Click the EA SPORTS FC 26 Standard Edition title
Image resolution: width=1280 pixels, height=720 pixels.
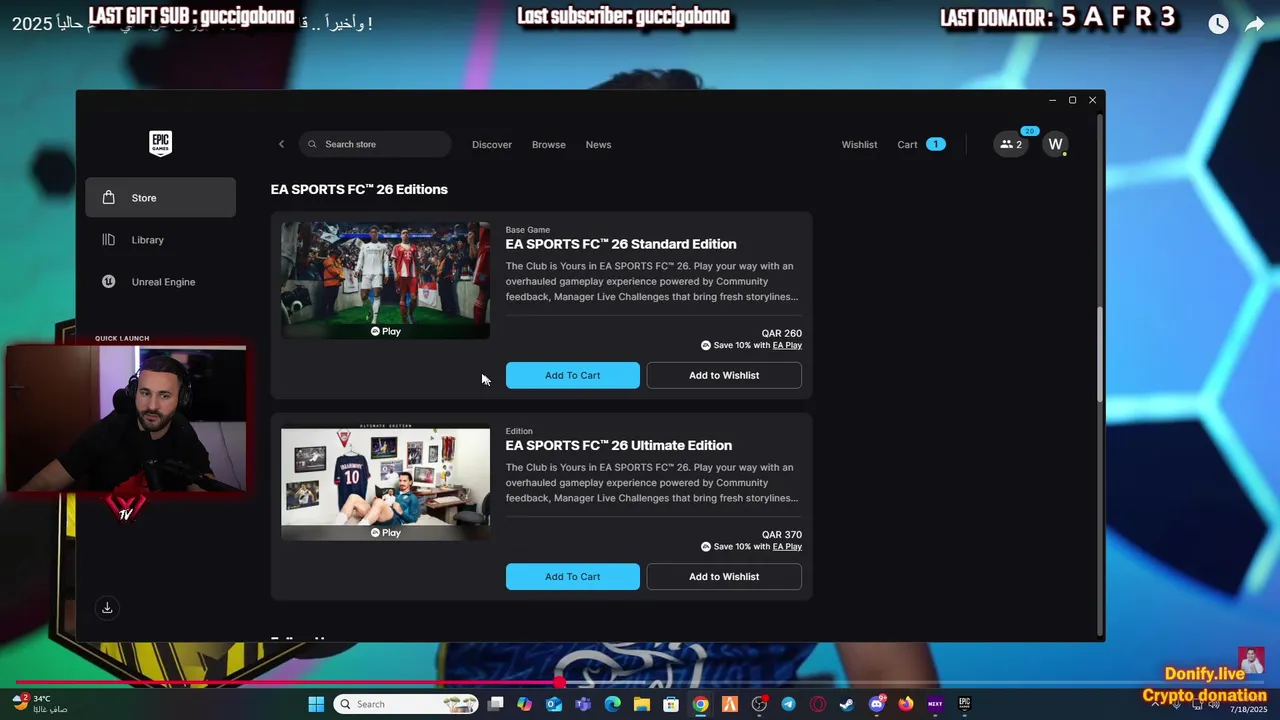click(x=620, y=244)
